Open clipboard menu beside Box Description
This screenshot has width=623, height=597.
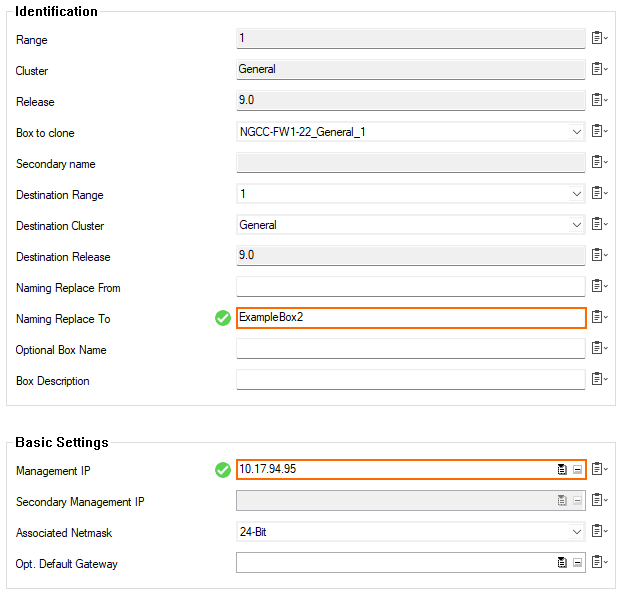(x=599, y=379)
